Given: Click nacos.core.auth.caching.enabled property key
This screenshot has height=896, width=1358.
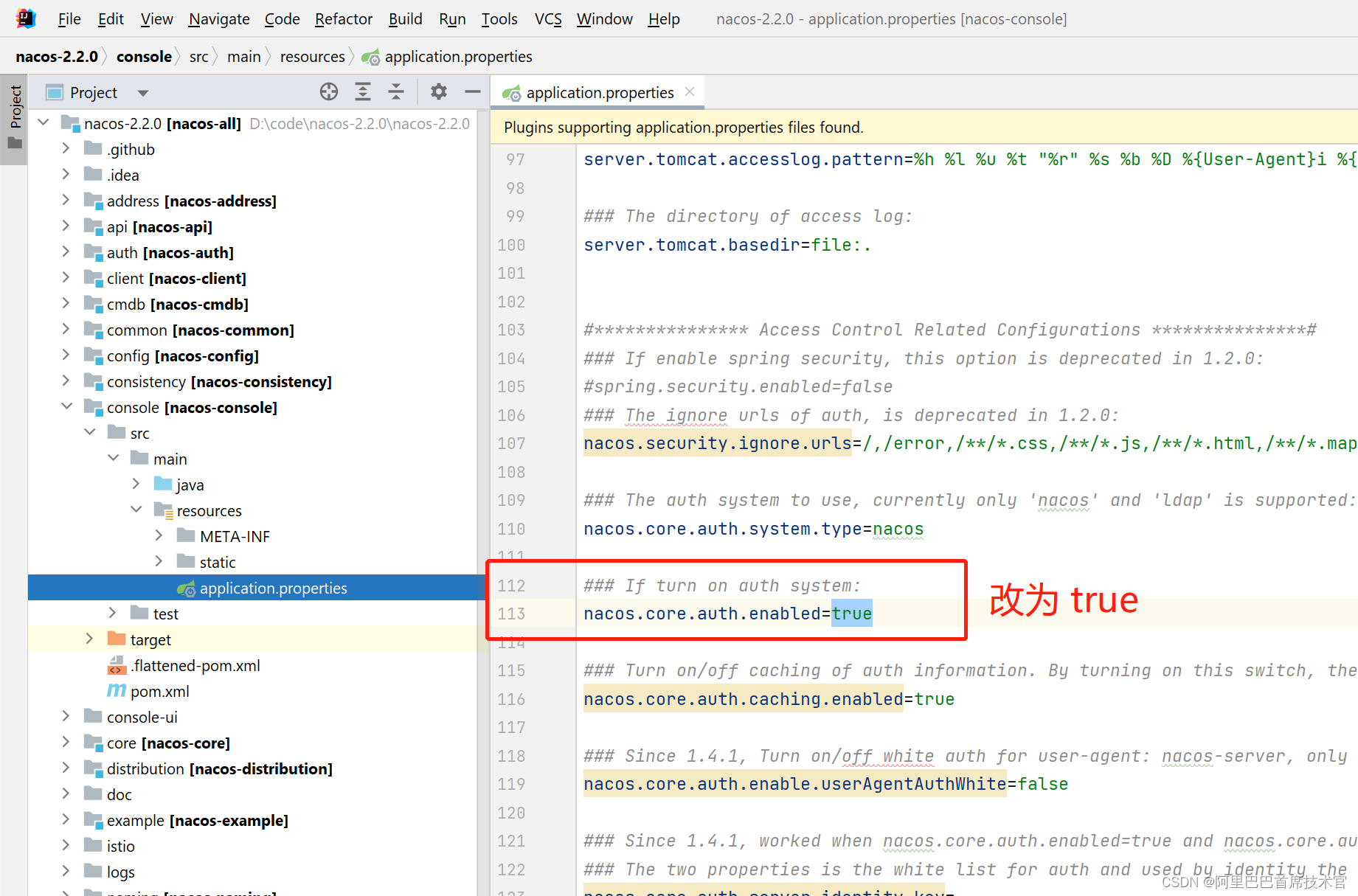Looking at the screenshot, I should coord(744,699).
